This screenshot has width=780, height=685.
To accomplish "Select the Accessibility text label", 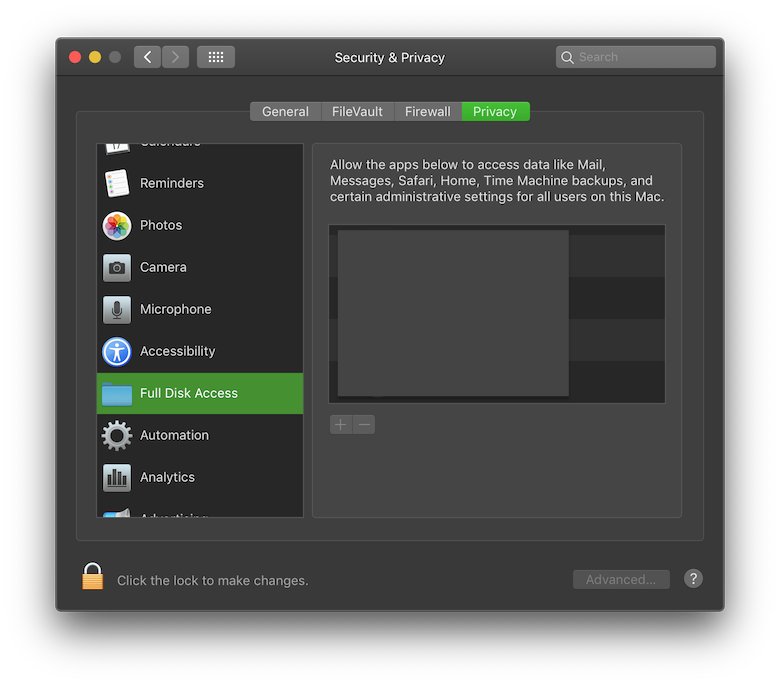I will pos(178,351).
